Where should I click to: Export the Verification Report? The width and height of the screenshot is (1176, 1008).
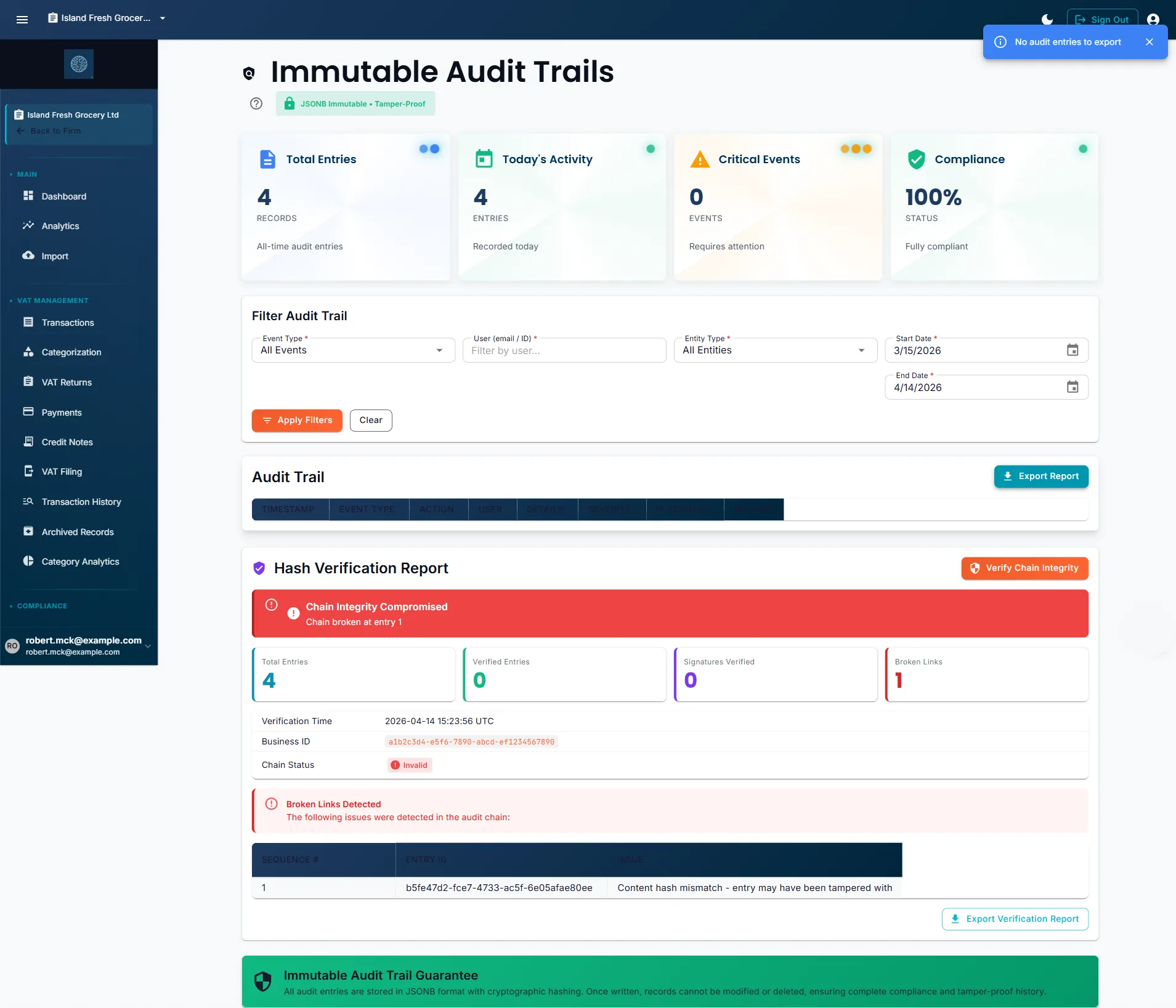1015,919
